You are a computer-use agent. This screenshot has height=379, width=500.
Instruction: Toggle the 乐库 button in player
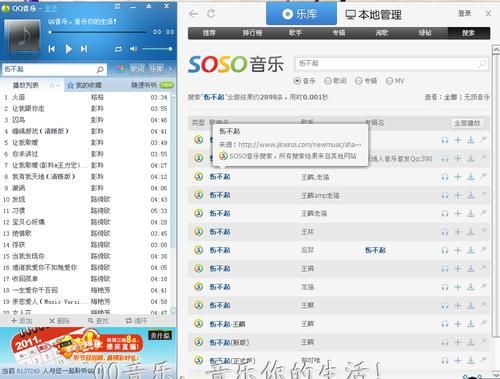[156, 69]
